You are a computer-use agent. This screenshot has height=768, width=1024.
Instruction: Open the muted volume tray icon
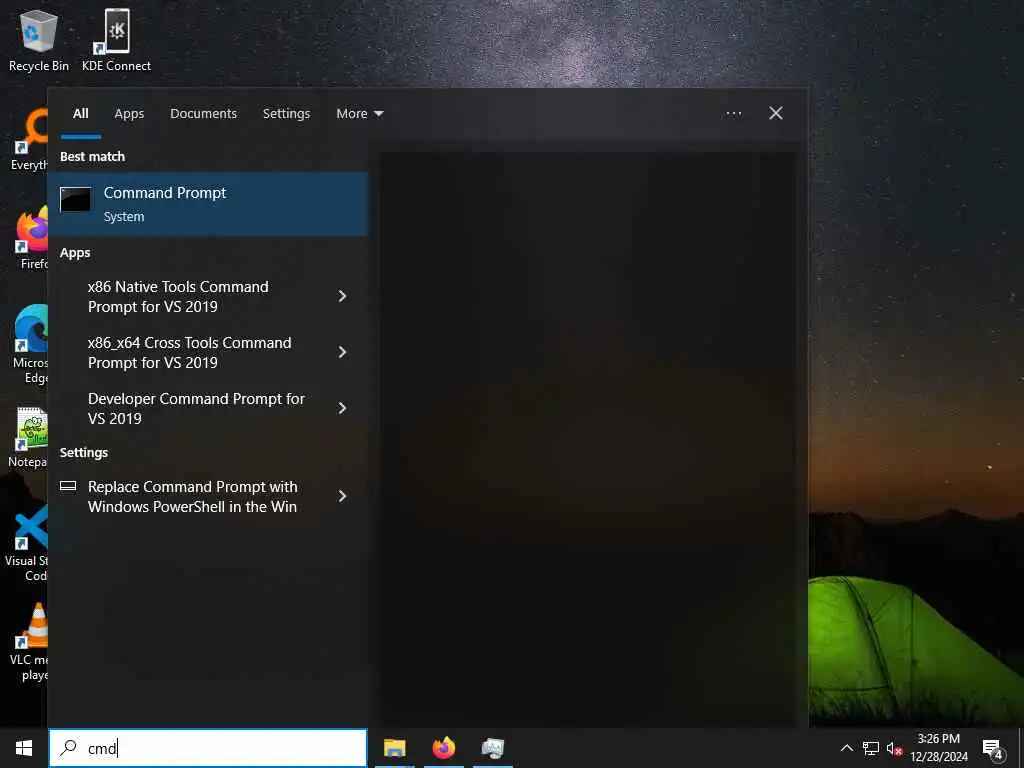[894, 748]
